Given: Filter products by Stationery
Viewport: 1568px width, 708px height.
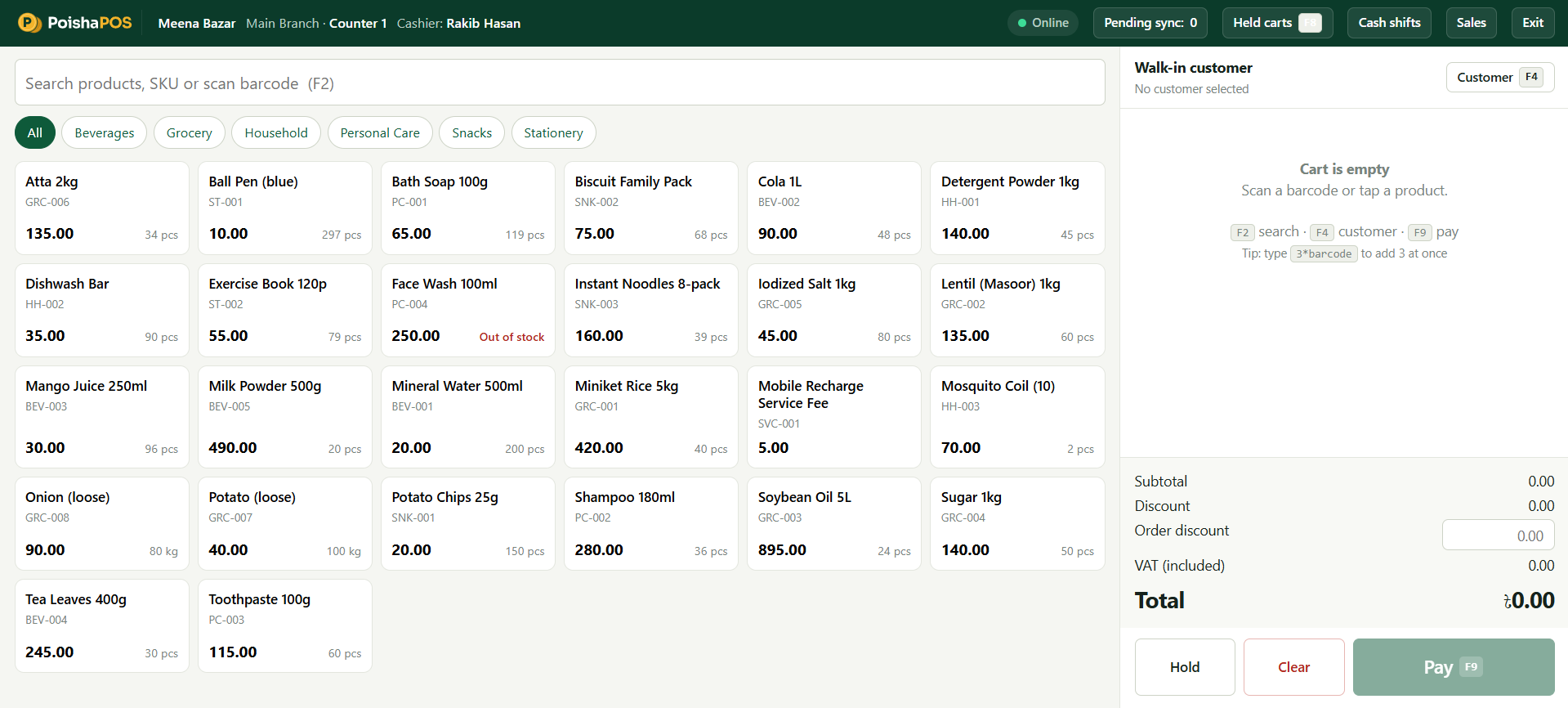Looking at the screenshot, I should tap(553, 132).
